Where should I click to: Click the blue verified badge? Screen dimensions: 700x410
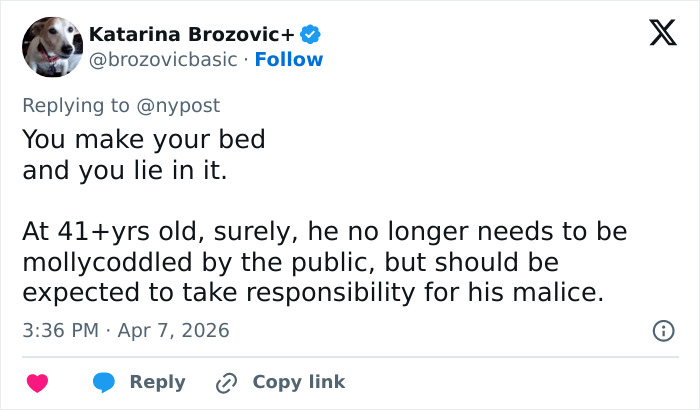tap(311, 35)
